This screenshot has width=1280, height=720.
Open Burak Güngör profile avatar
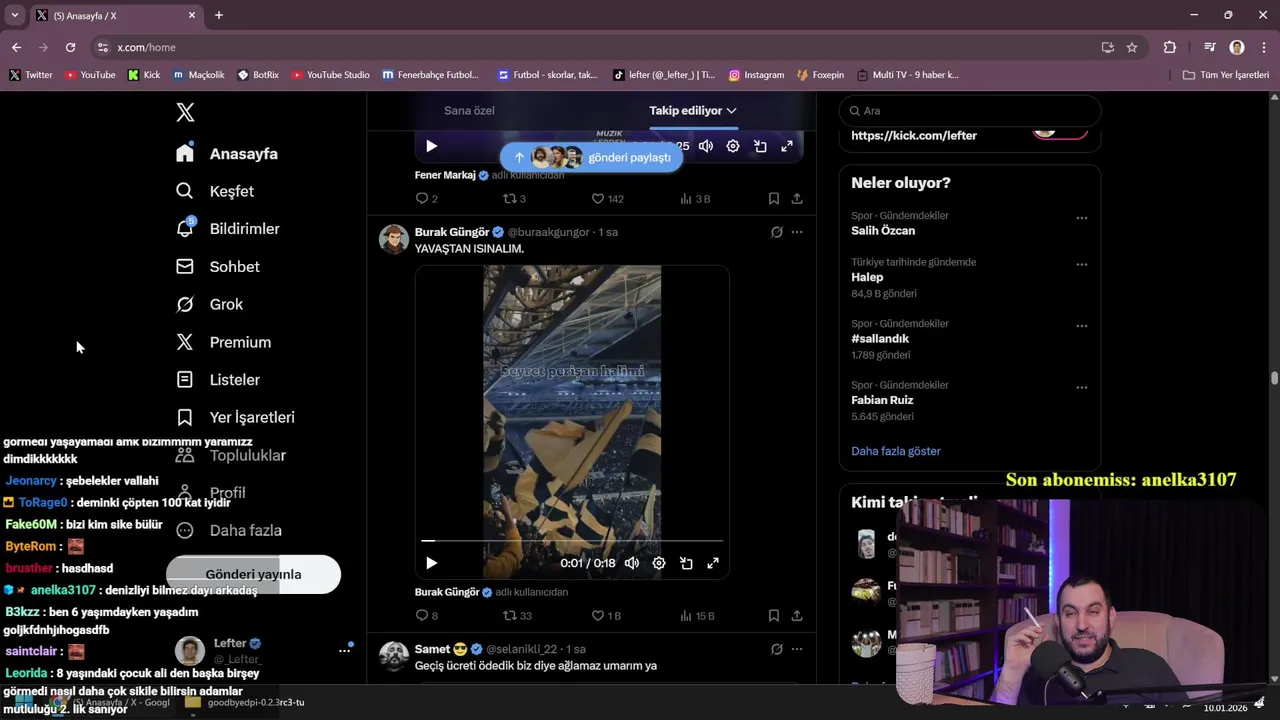pyautogui.click(x=394, y=240)
